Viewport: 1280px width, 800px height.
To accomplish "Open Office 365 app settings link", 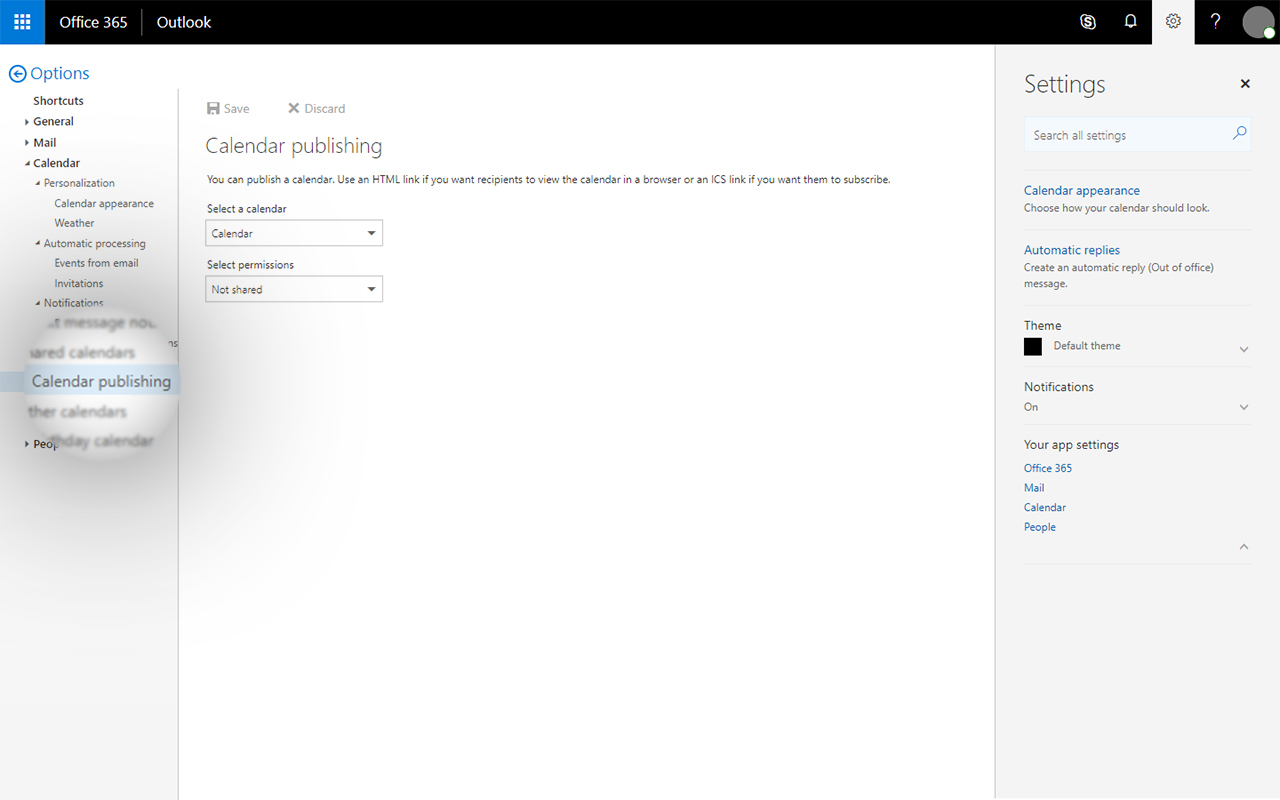I will pos(1048,468).
